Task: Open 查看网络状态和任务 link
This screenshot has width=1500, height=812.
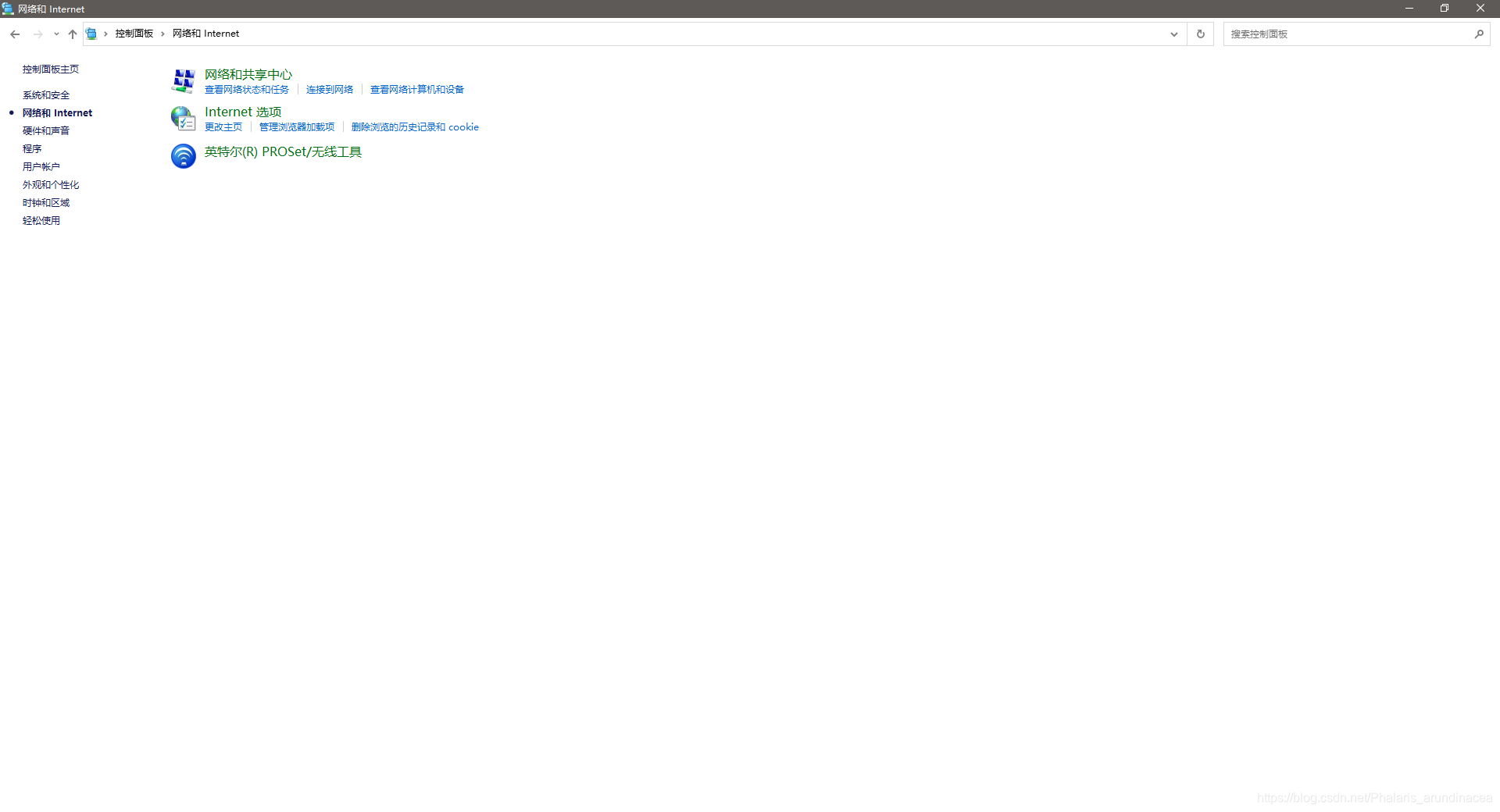Action: tap(247, 90)
